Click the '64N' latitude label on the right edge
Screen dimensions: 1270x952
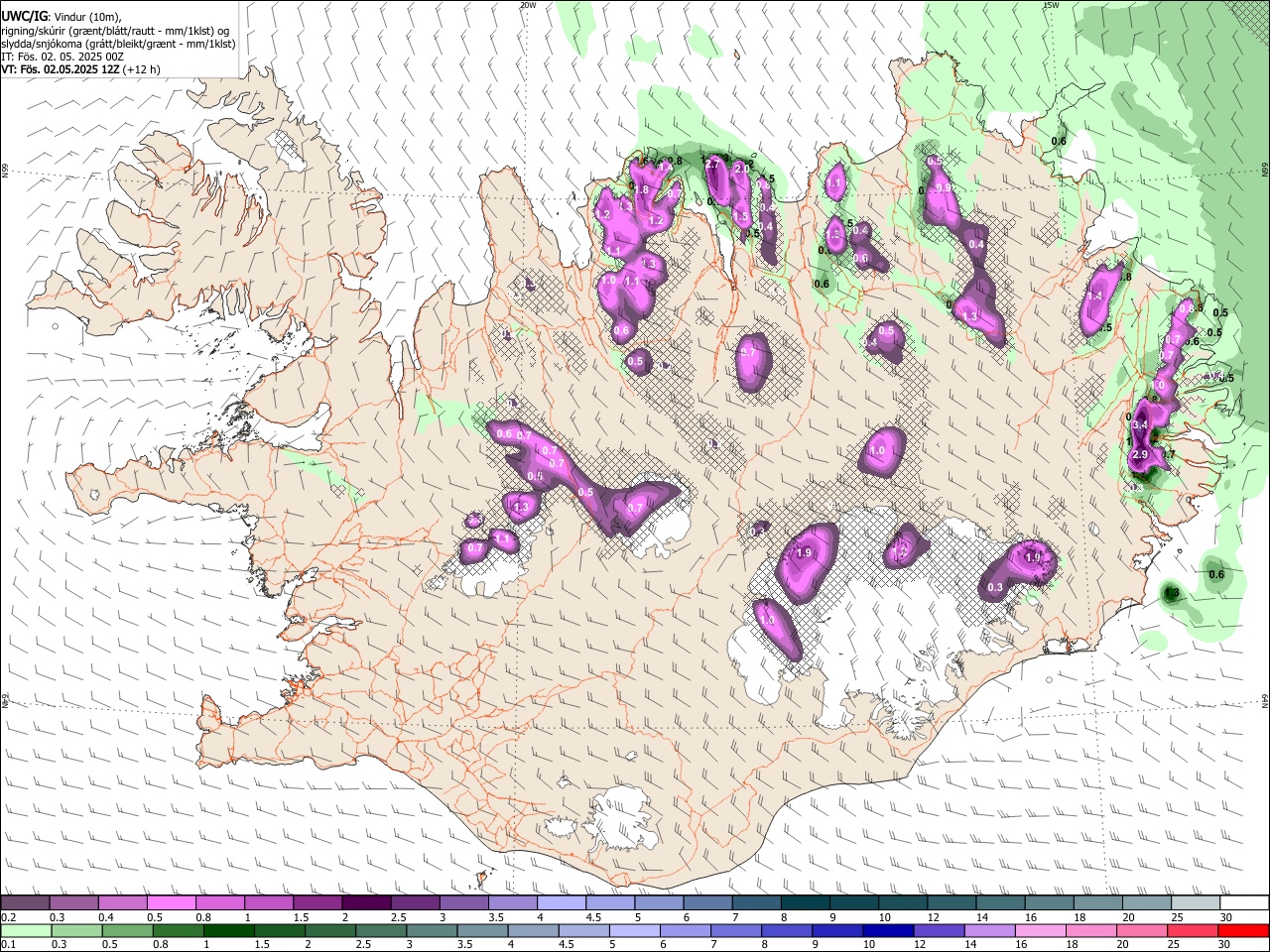(1265, 700)
